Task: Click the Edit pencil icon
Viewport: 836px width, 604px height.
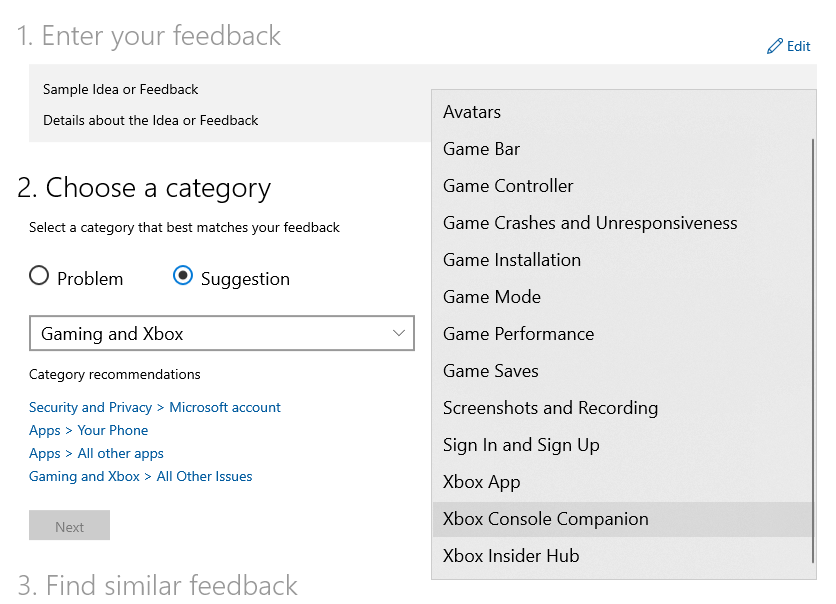Action: [x=775, y=46]
